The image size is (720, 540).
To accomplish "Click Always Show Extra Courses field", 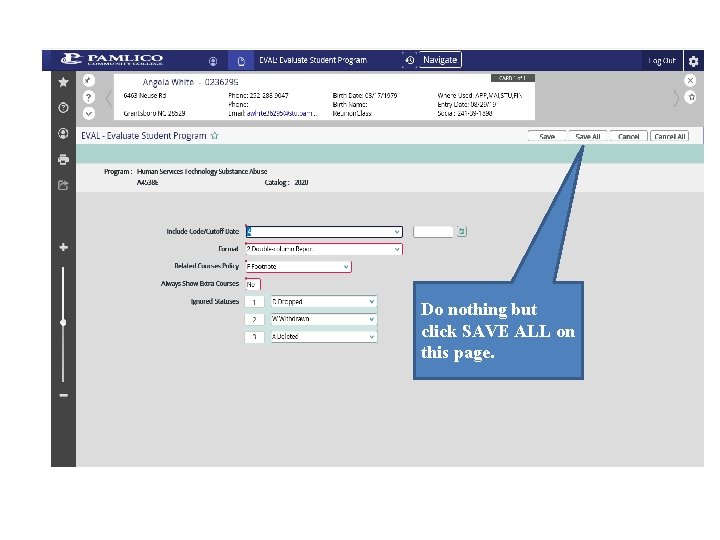I will (x=253, y=284).
